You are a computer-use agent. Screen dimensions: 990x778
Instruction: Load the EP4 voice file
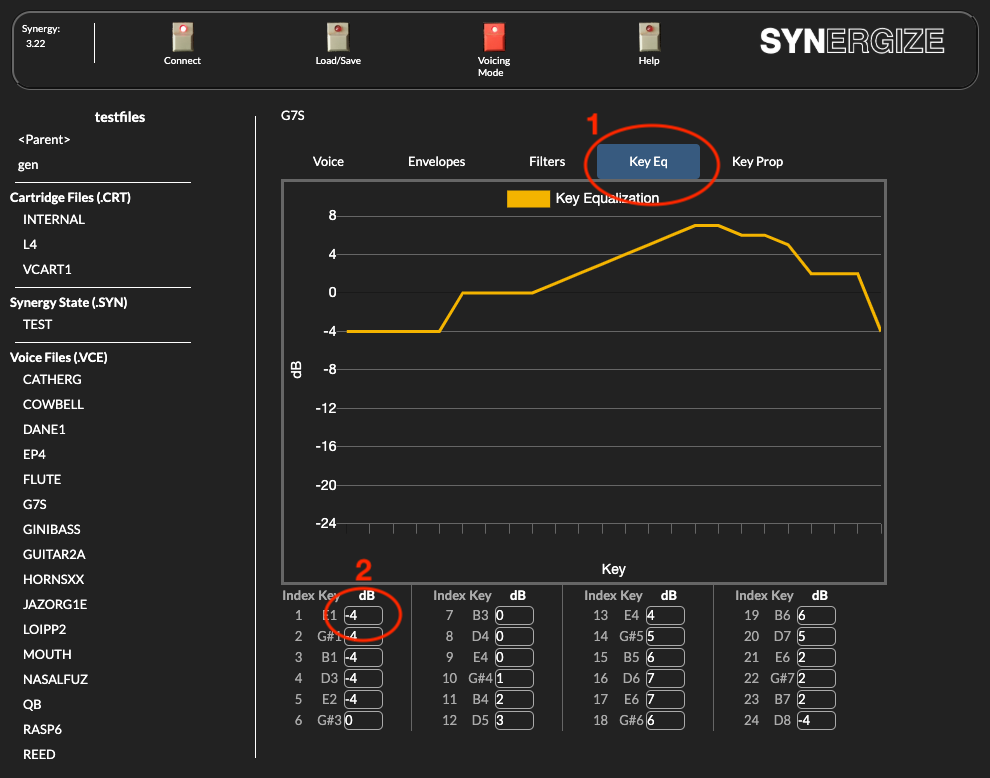pyautogui.click(x=34, y=455)
